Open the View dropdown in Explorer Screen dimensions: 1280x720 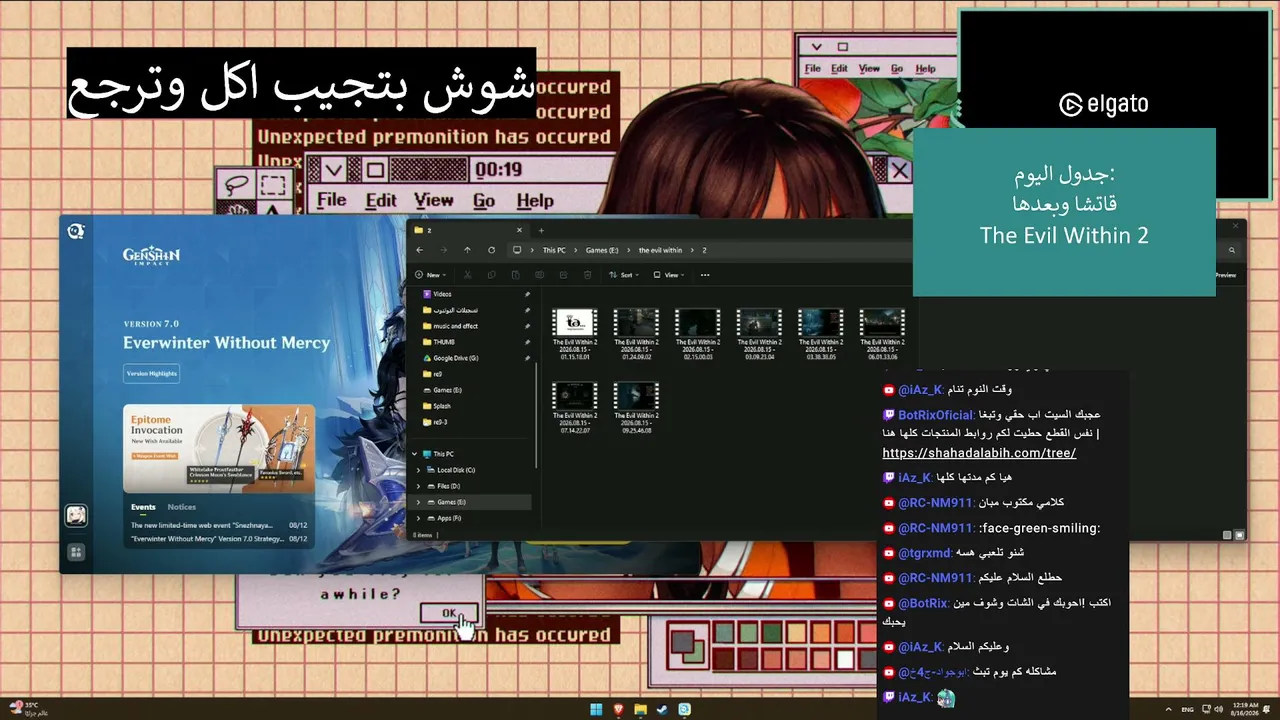coord(670,275)
